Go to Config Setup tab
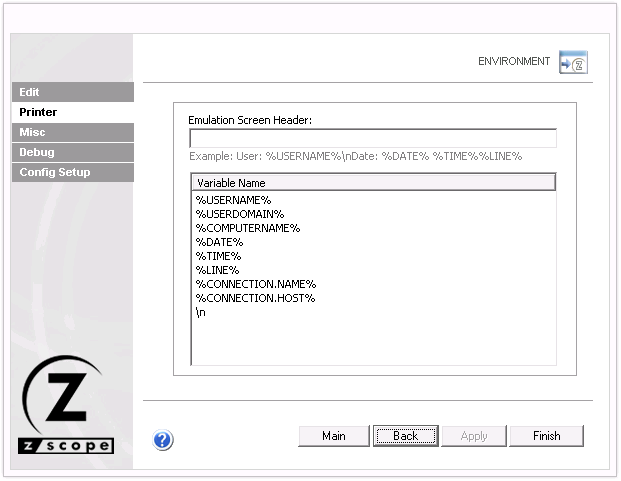Viewport: 621px width, 481px height. tap(72, 172)
